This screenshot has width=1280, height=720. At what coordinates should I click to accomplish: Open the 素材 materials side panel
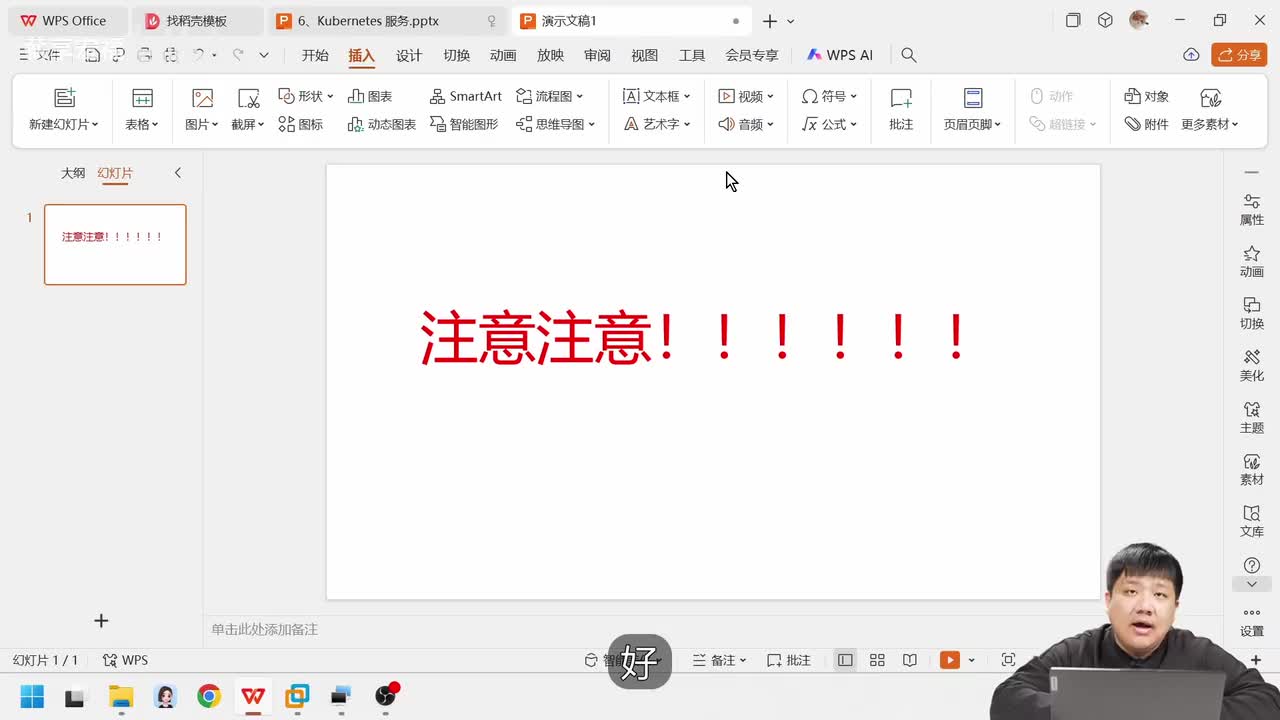coord(1252,470)
